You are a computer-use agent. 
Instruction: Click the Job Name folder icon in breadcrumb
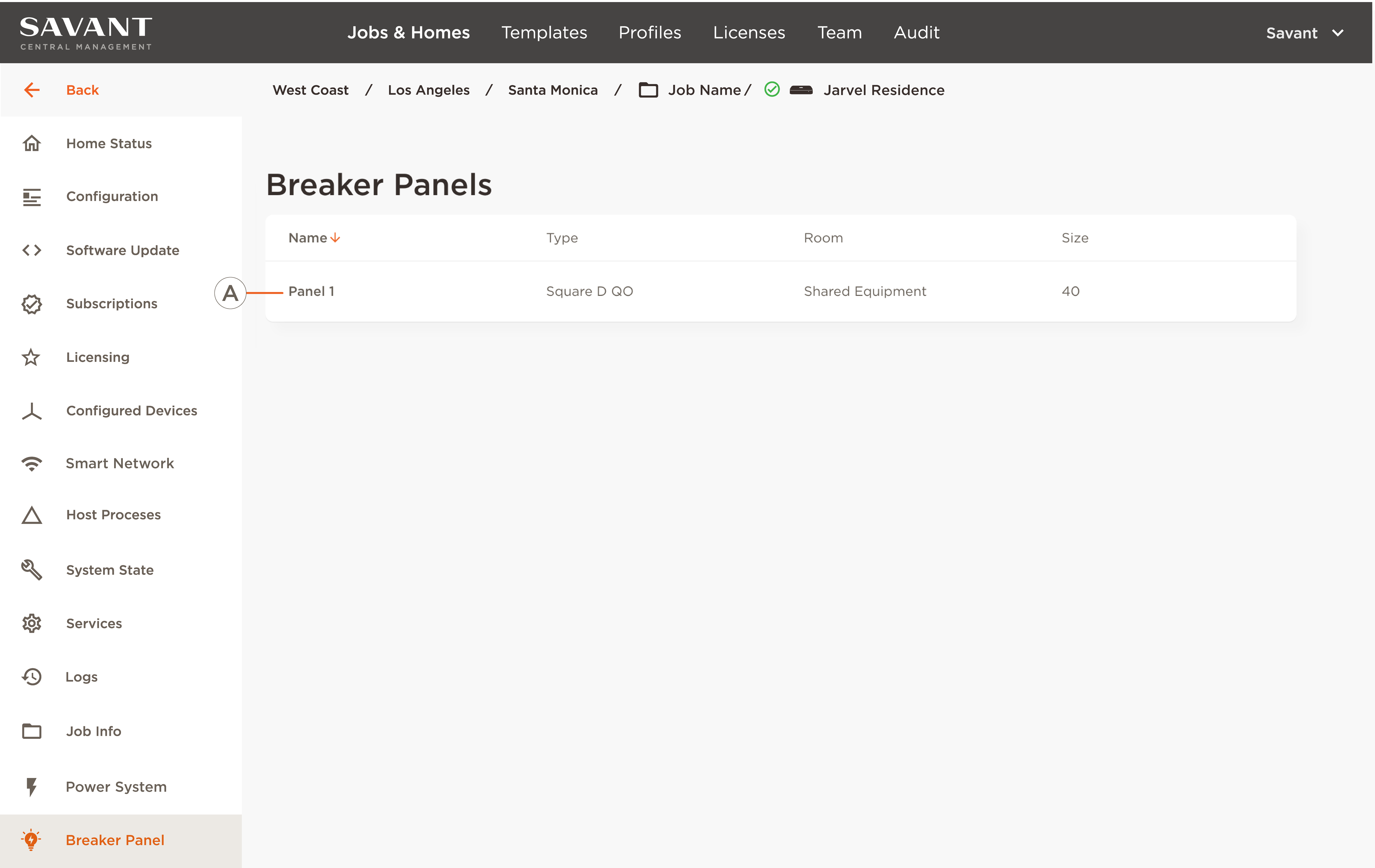click(x=648, y=90)
